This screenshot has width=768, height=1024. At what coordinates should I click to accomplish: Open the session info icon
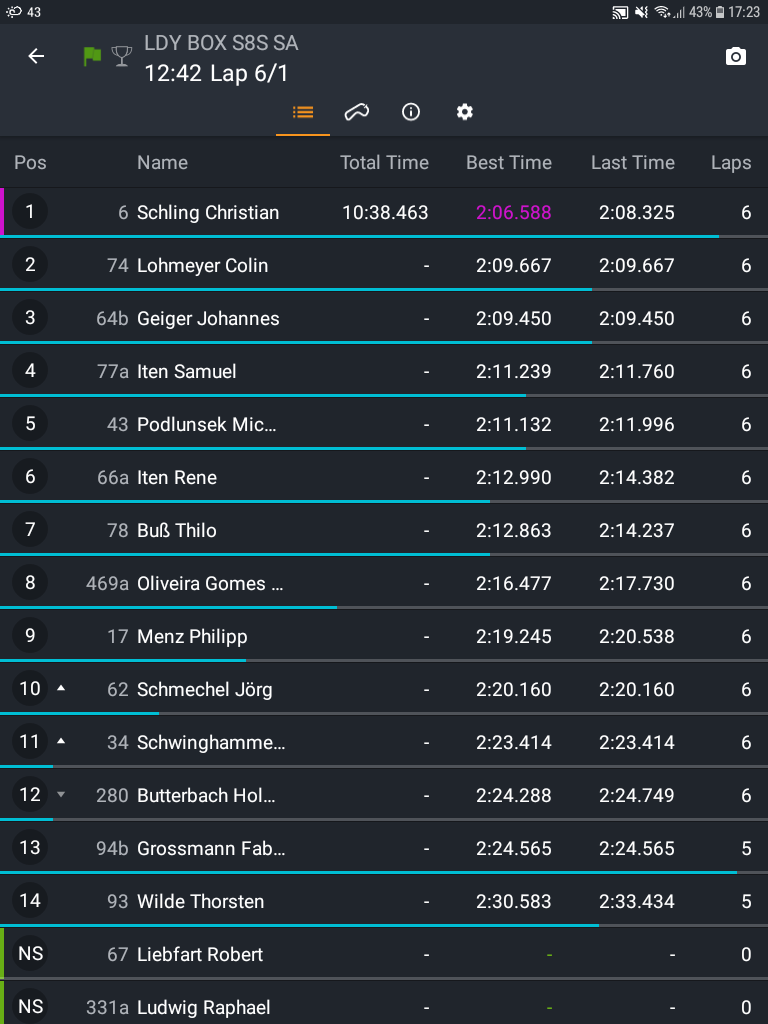click(x=410, y=112)
